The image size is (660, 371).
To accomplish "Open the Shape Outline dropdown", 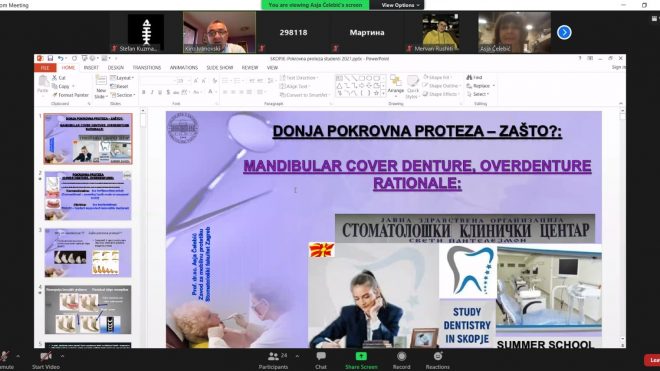I will (442, 86).
